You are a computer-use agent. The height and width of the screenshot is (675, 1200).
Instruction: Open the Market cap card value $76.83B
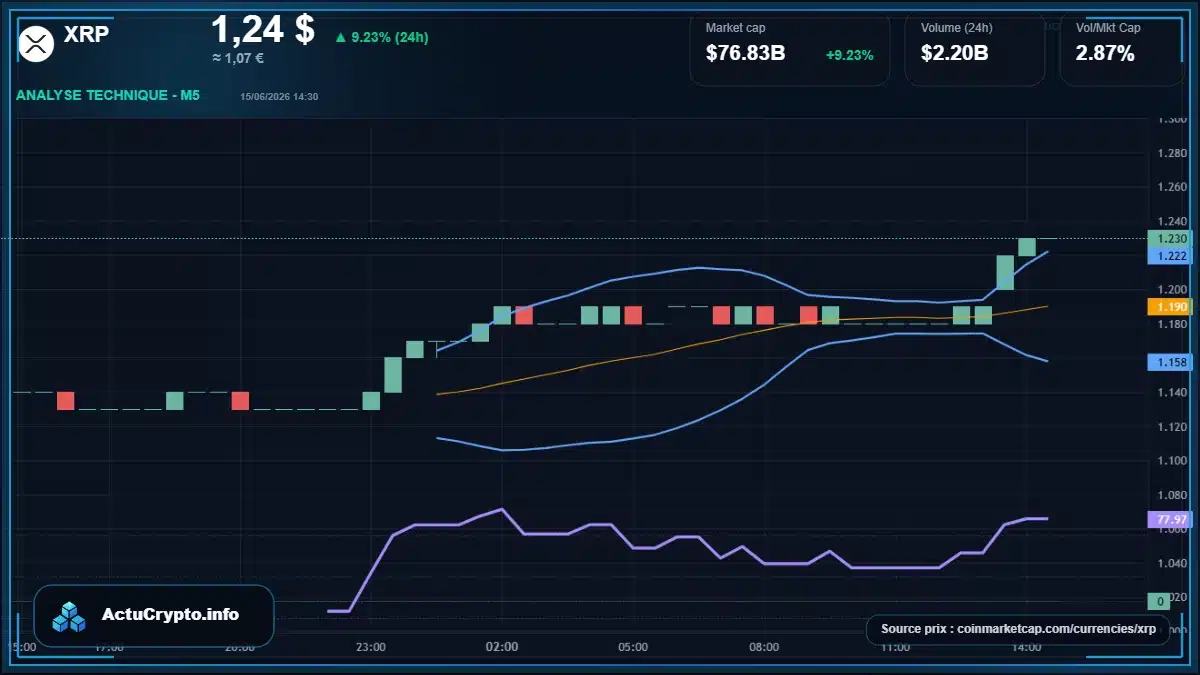745,53
